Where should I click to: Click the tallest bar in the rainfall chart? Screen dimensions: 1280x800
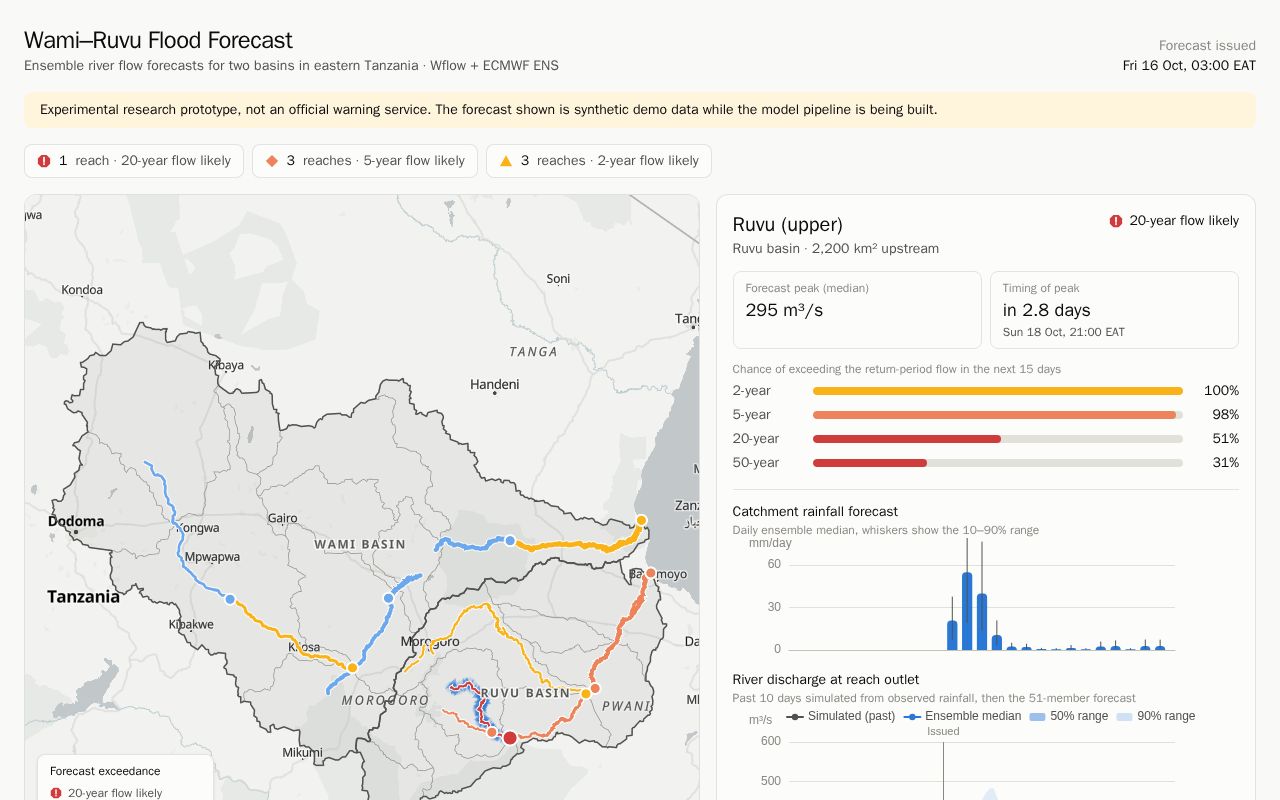click(x=967, y=611)
